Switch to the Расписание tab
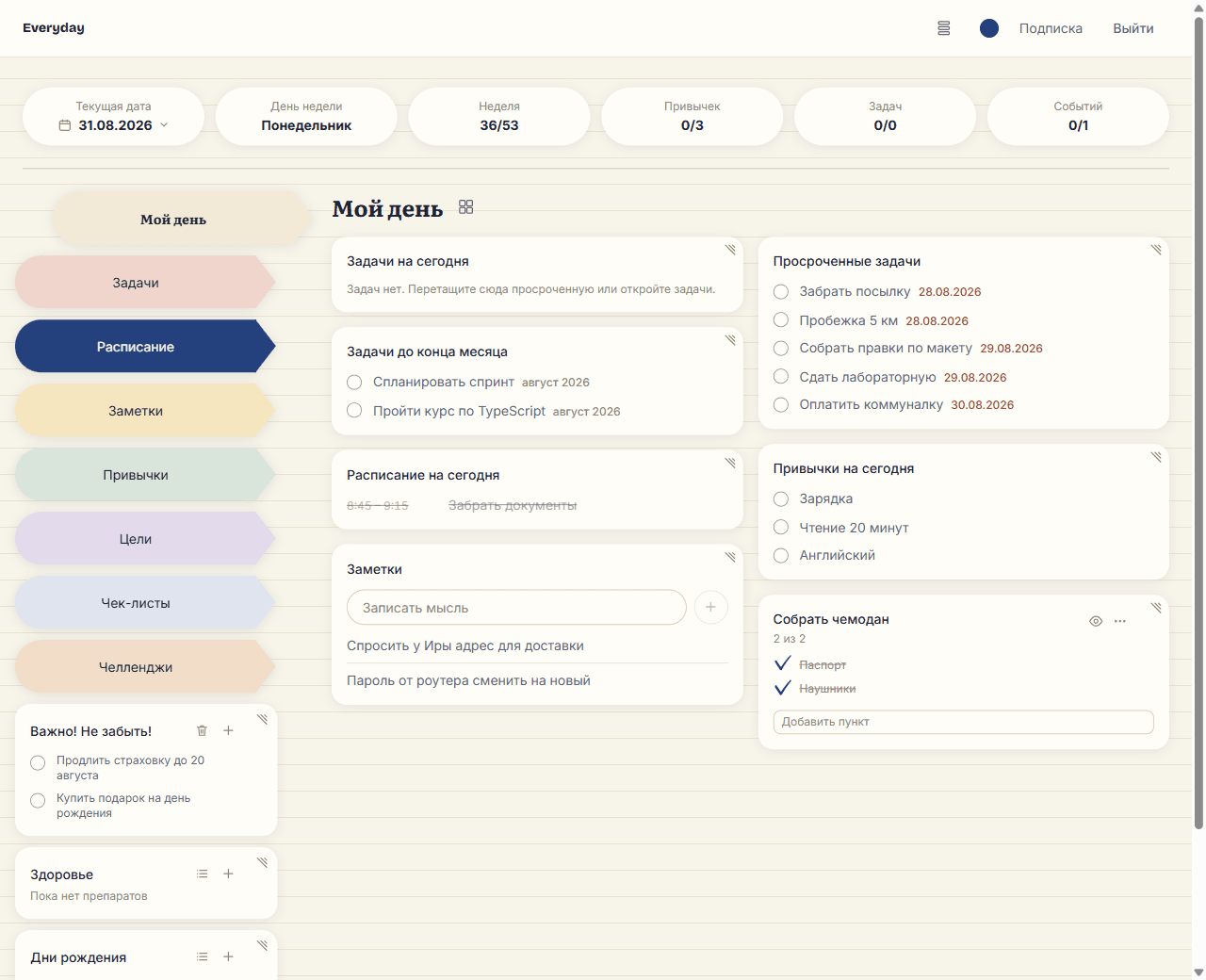 [x=145, y=346]
